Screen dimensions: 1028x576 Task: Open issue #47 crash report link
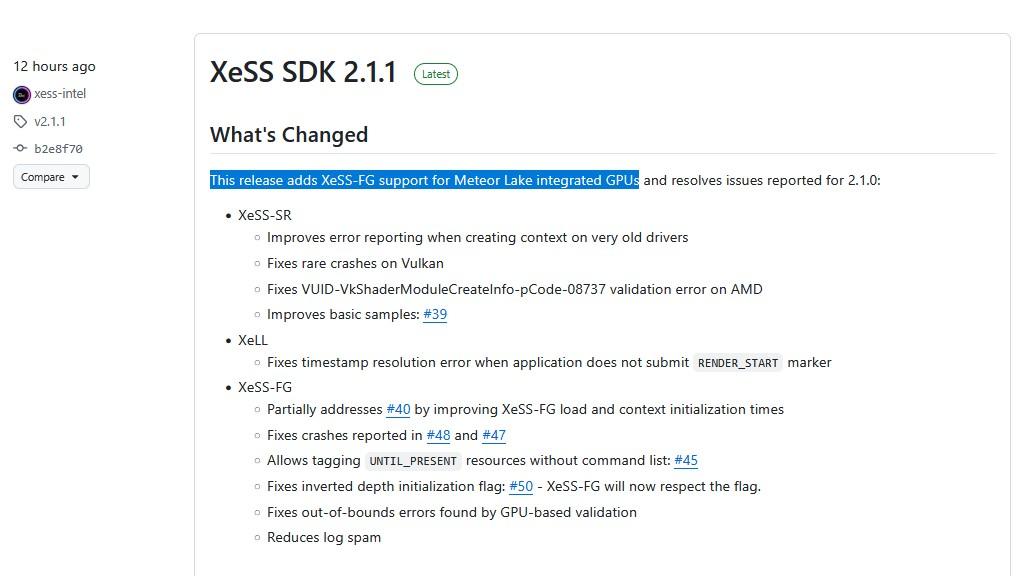pos(494,435)
